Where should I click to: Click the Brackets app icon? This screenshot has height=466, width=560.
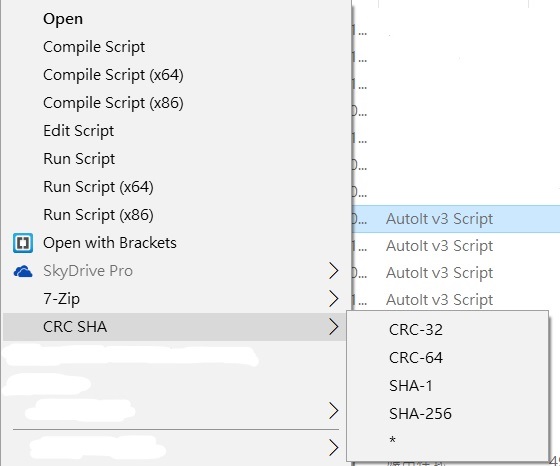coord(23,243)
